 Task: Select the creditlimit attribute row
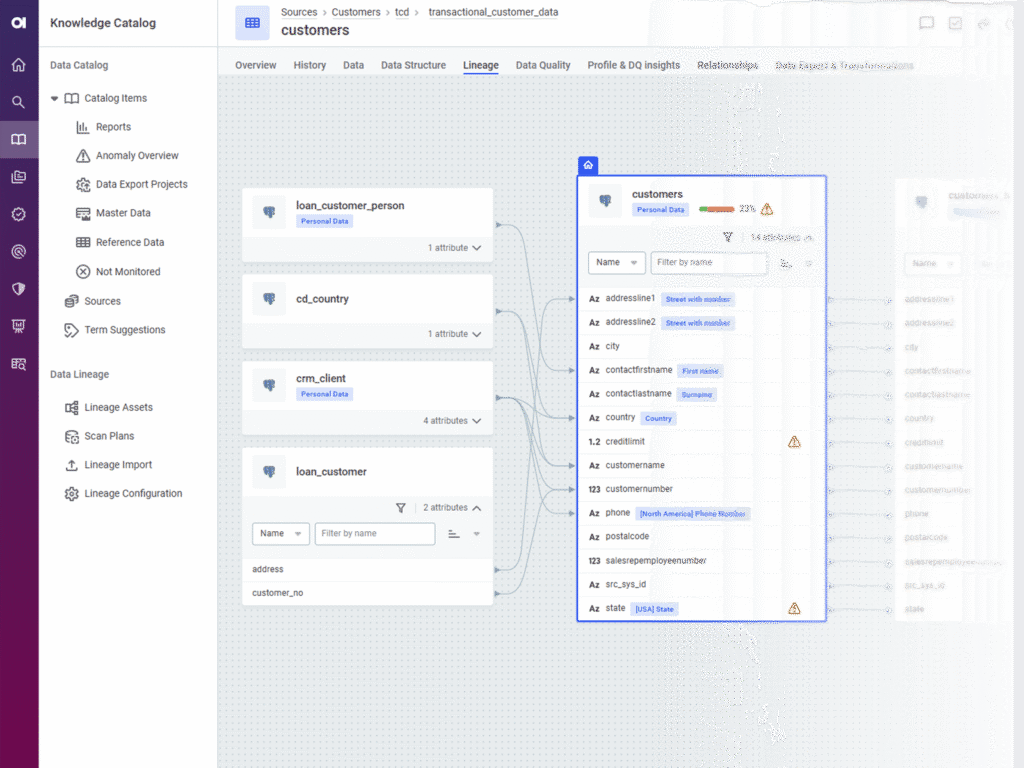[701, 442]
